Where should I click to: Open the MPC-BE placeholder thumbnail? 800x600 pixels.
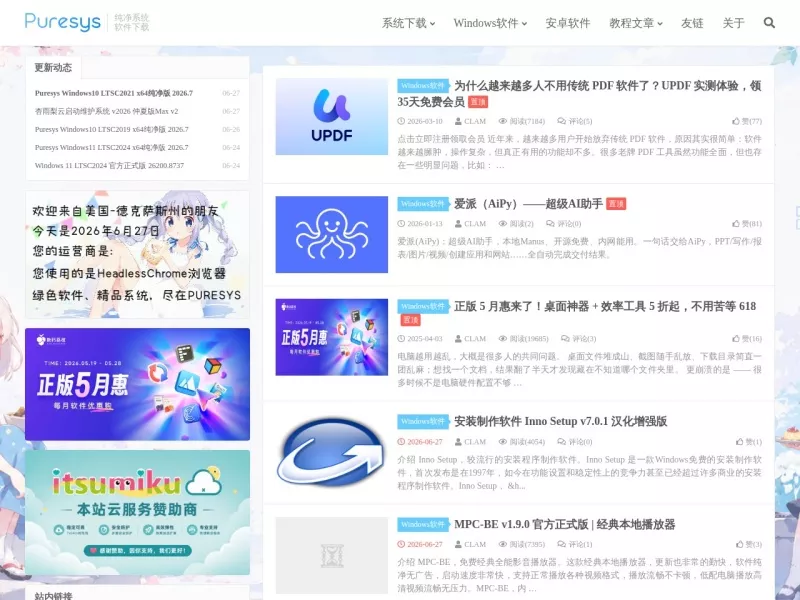click(332, 555)
